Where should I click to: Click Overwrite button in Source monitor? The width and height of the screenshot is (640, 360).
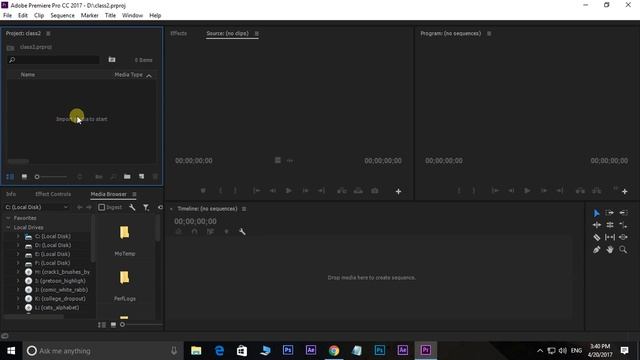coord(358,191)
